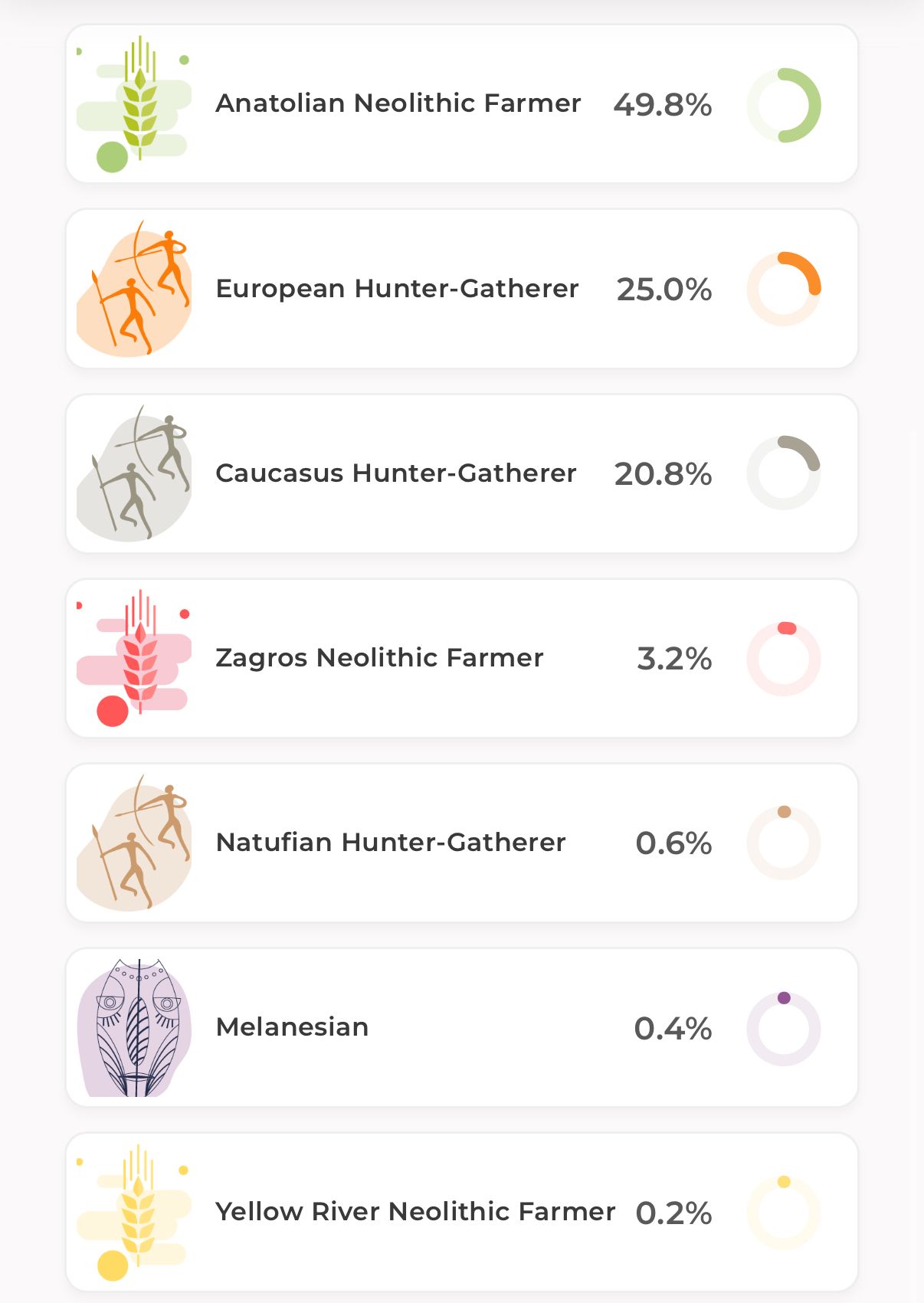This screenshot has width=924, height=1303.
Task: Click the orange 25.0% donut ring
Action: tap(784, 289)
